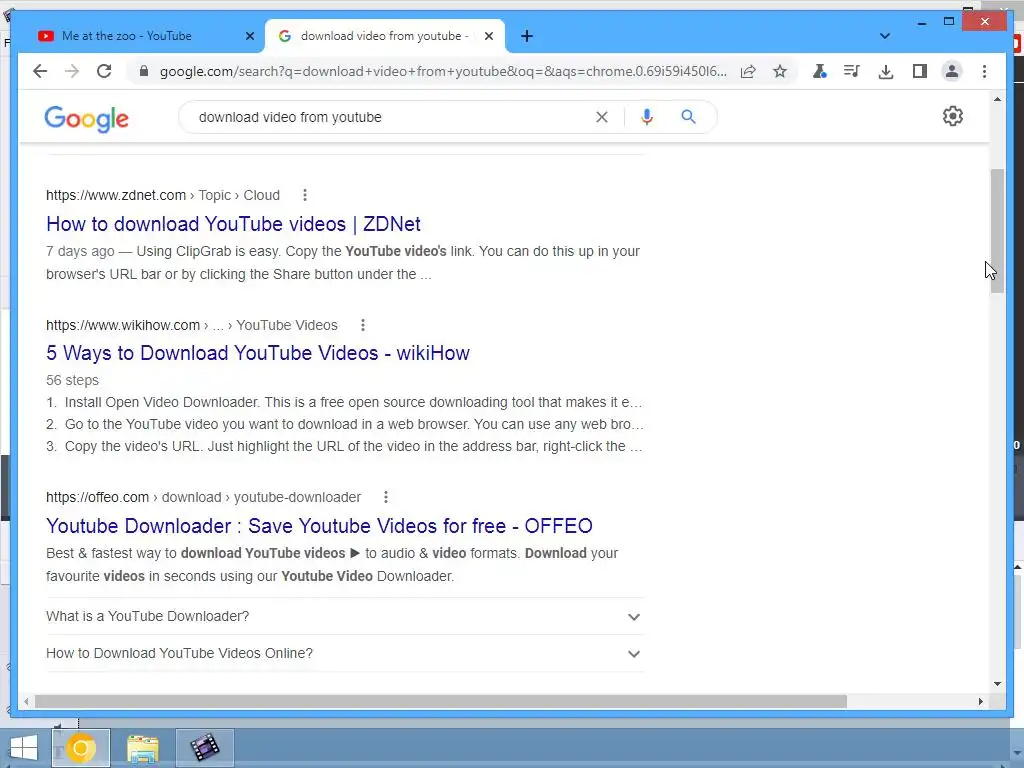Go back to the previous page
The width and height of the screenshot is (1024, 768).
40,71
